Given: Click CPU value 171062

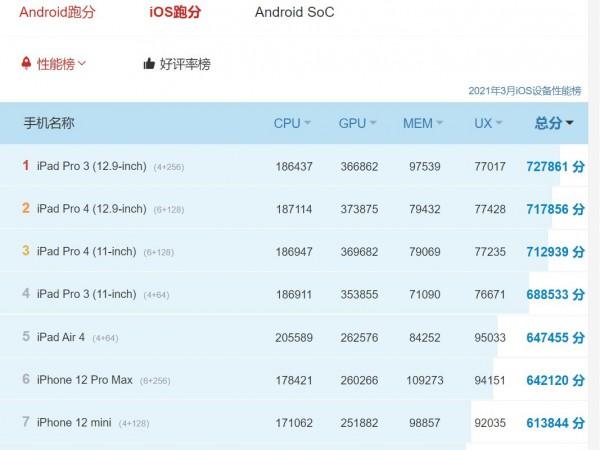Looking at the screenshot, I should pos(294,423).
